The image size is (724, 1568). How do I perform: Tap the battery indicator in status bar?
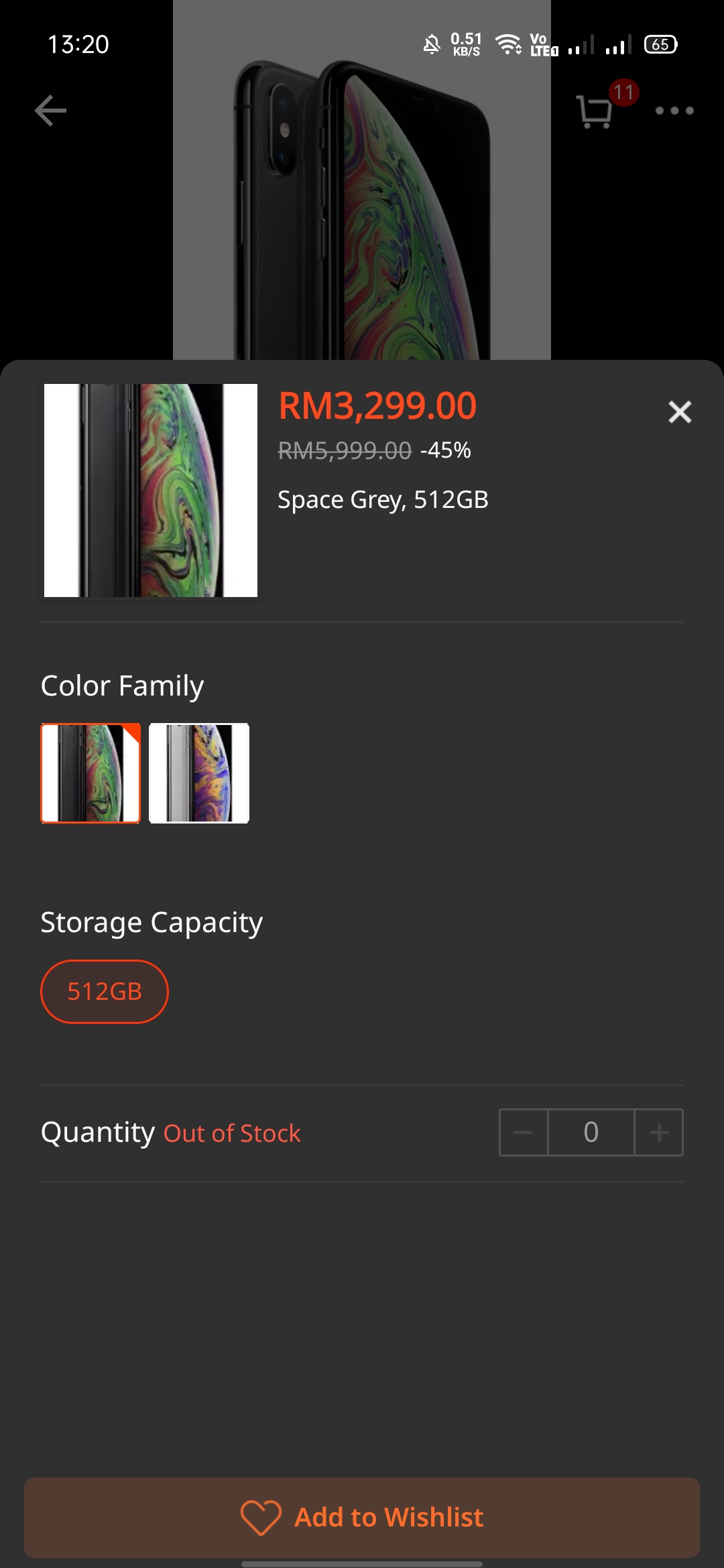(661, 44)
